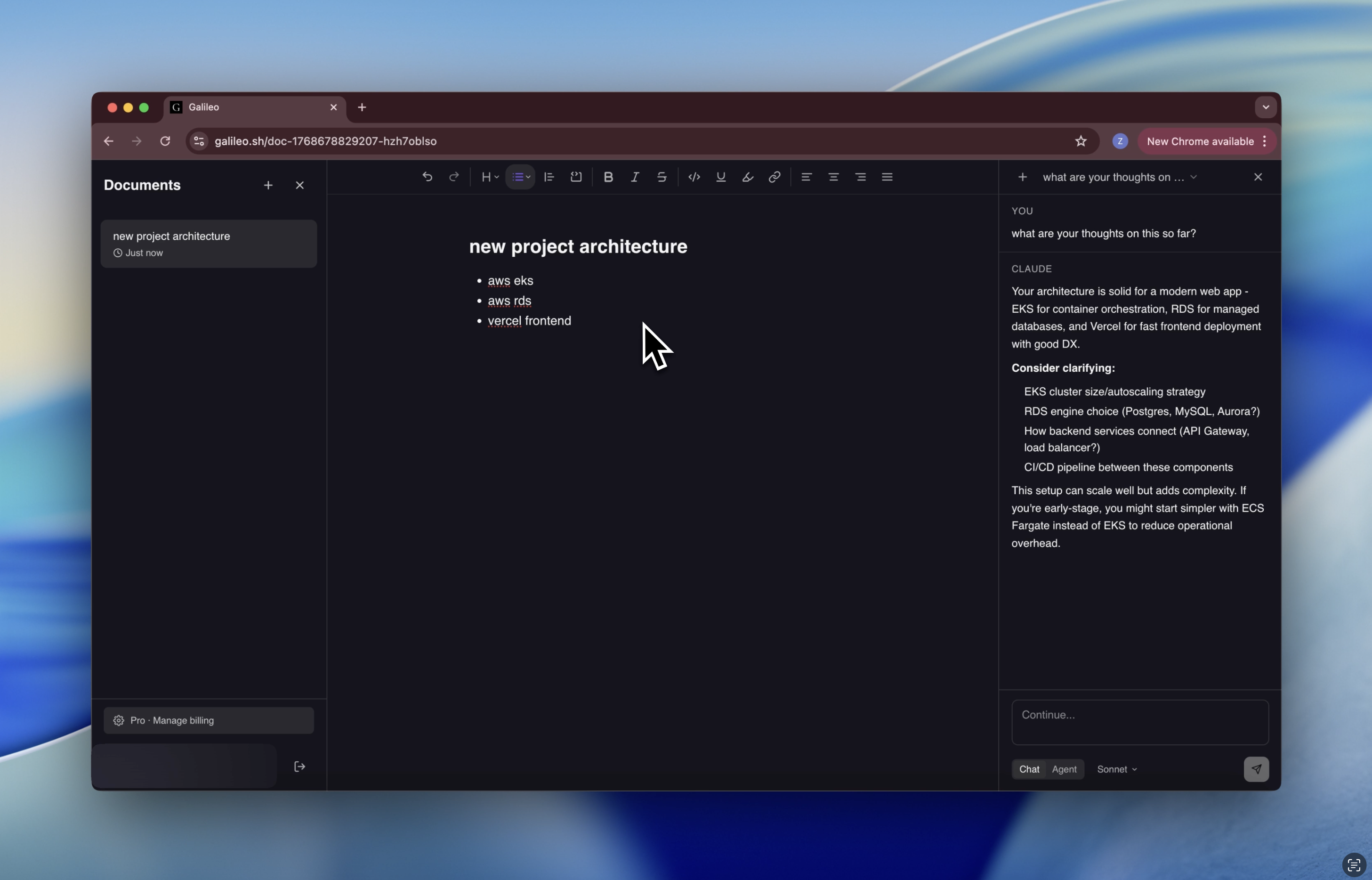1372x880 pixels.
Task: Apply underline formatting
Action: 720,177
